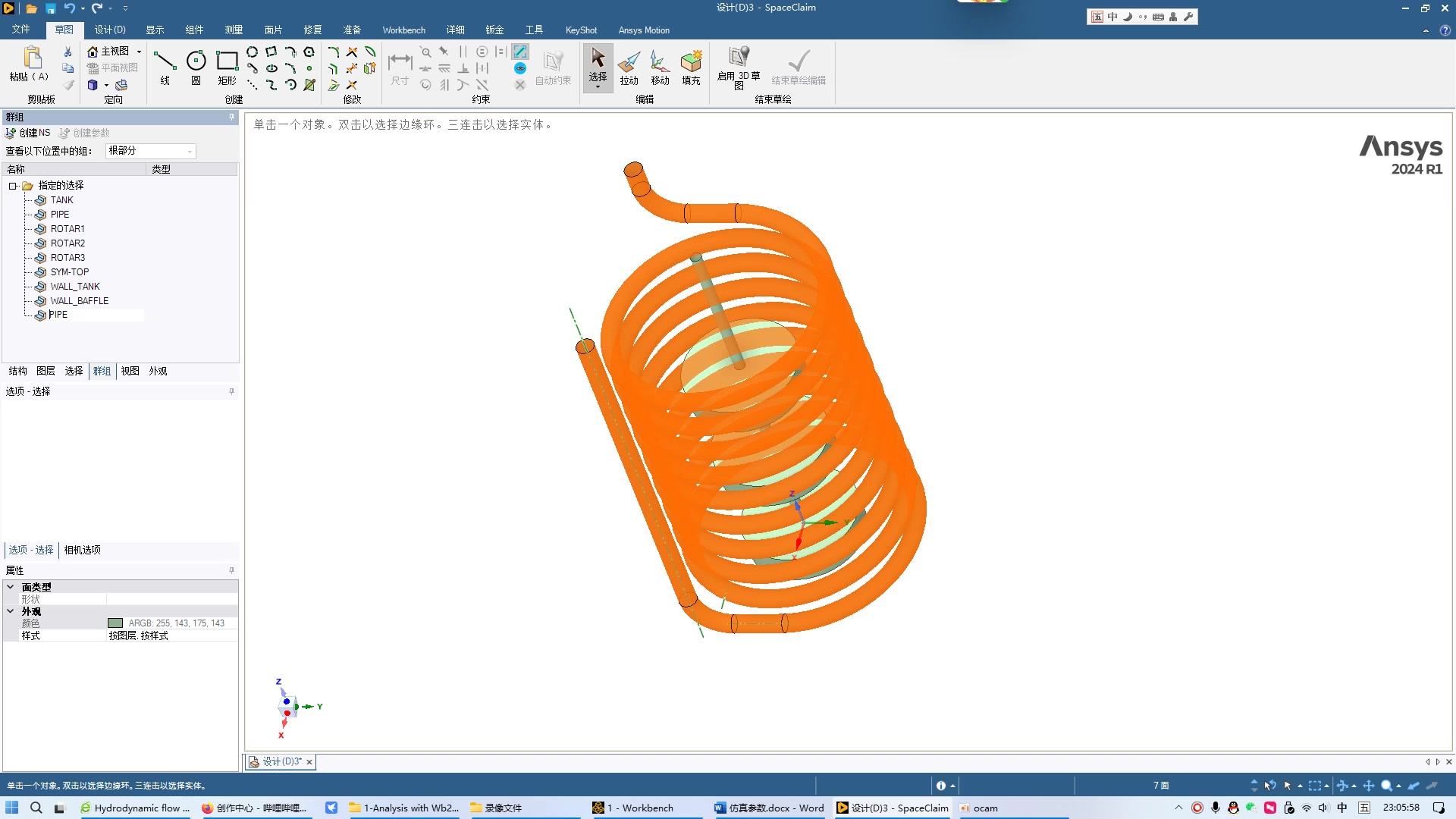This screenshot has height=819, width=1456.
Task: Collapse the 面类型 property section
Action: [x=11, y=587]
